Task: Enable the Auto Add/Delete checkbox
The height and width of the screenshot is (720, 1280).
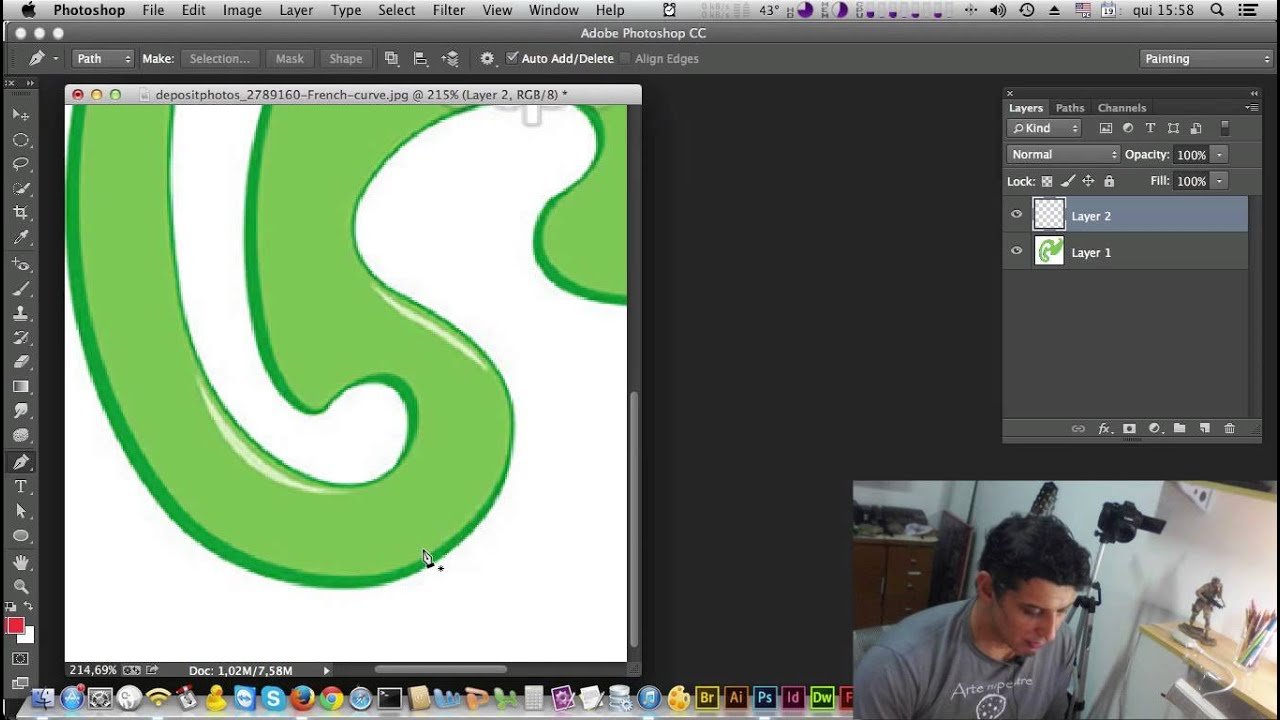Action: (x=513, y=58)
